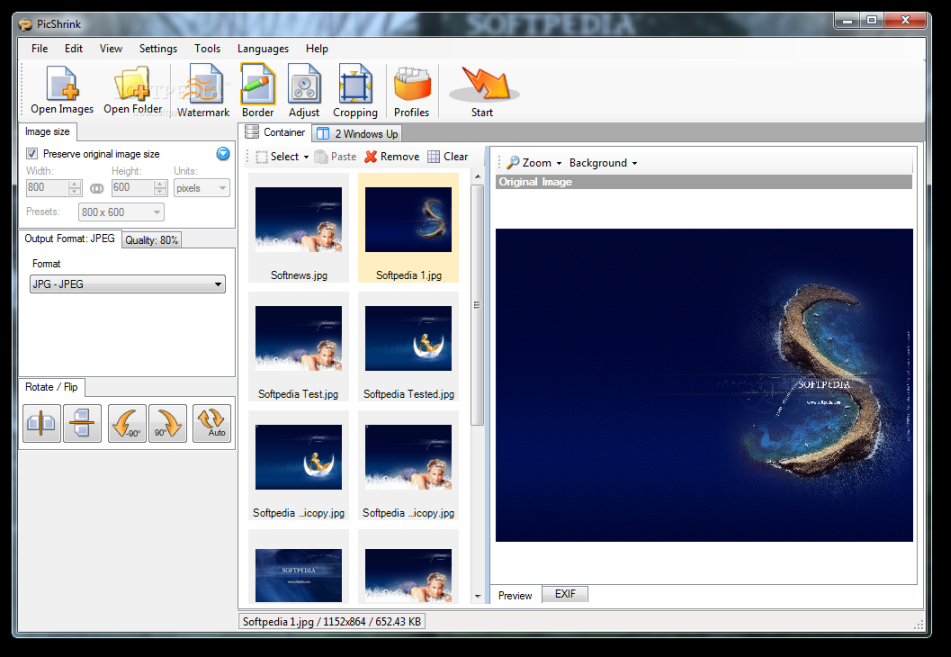Select the Preview tab
The width and height of the screenshot is (951, 657).
click(x=515, y=595)
